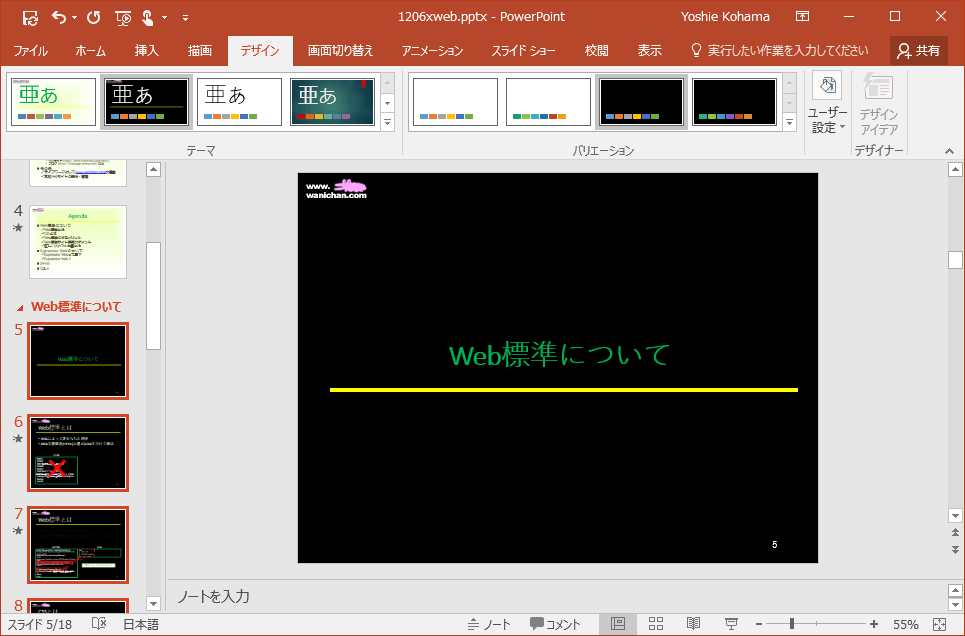
Task: Click the animation star beside slide 4
Action: 18,228
